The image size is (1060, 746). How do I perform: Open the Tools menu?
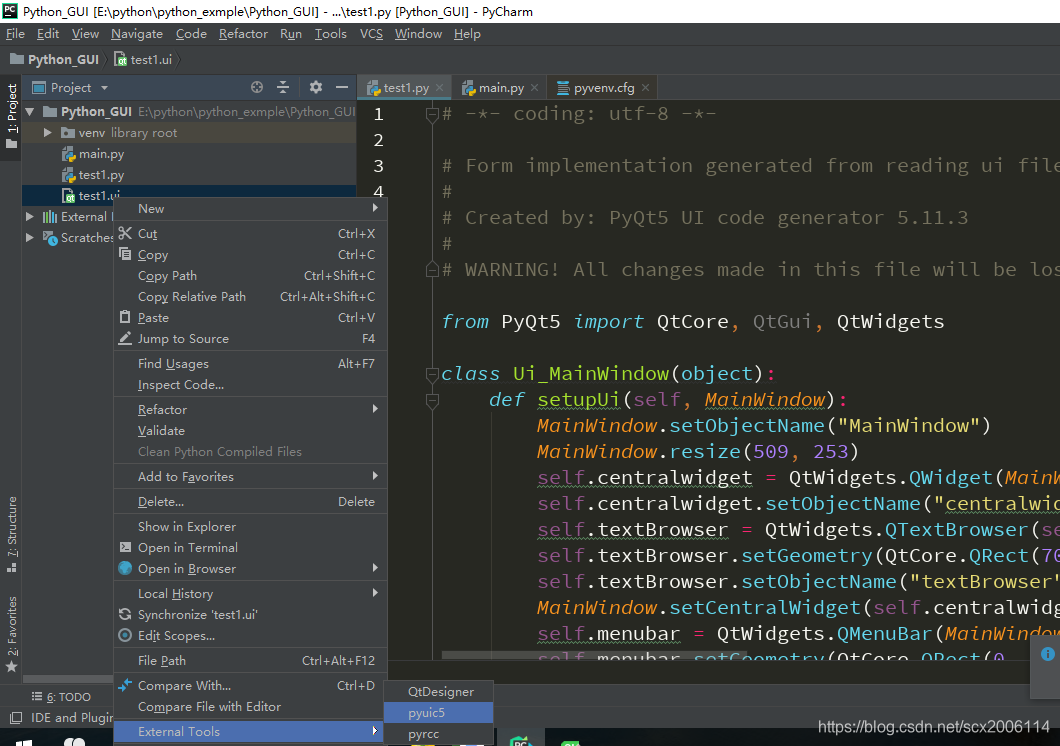pos(330,34)
